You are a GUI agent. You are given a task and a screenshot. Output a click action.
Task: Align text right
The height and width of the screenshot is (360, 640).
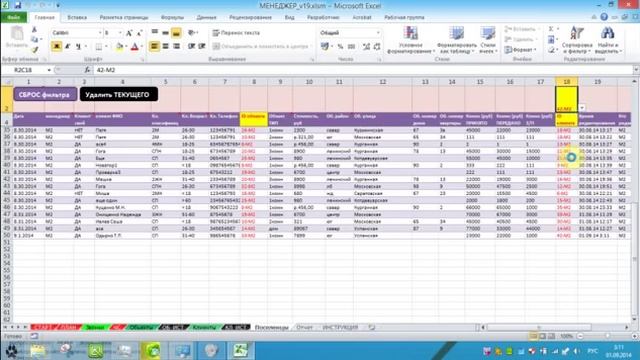[x=176, y=46]
